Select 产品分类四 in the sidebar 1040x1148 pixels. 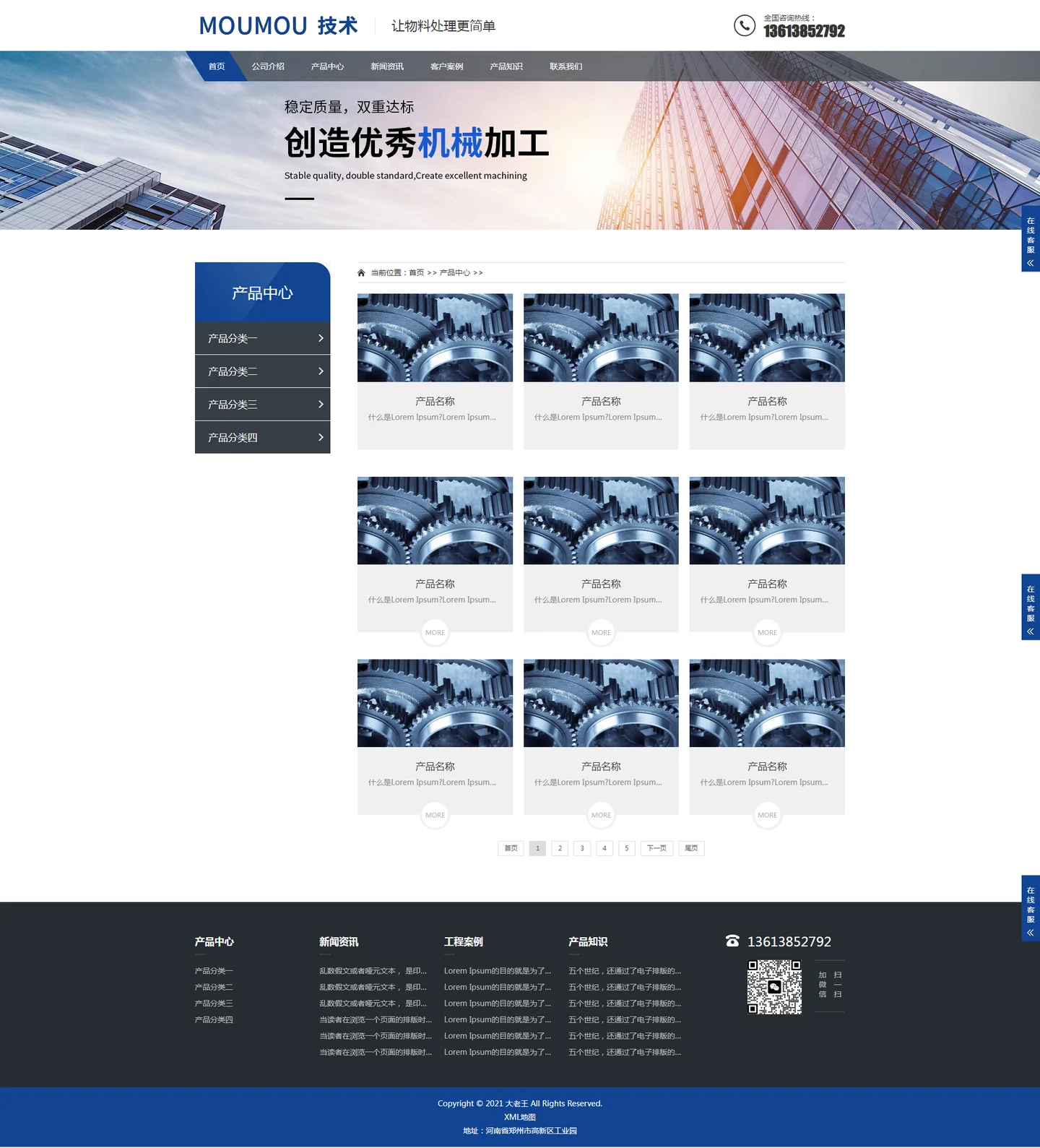click(262, 437)
